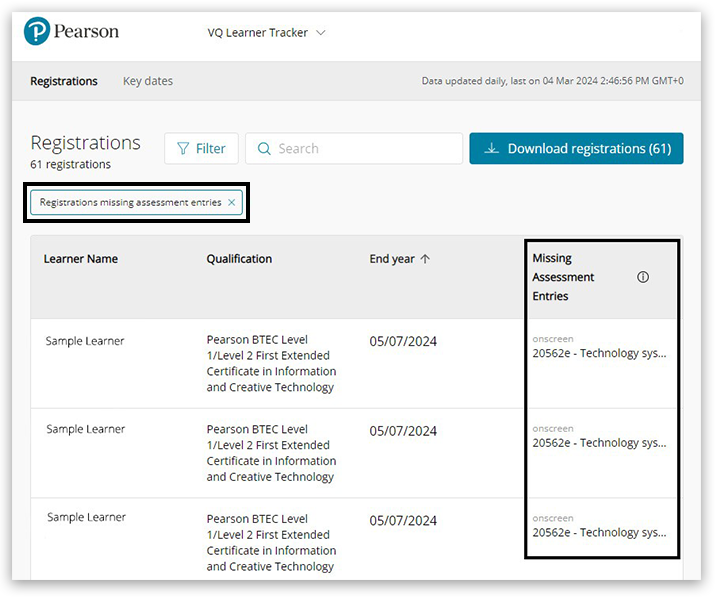Open the first Sample Learner row

click(85, 341)
